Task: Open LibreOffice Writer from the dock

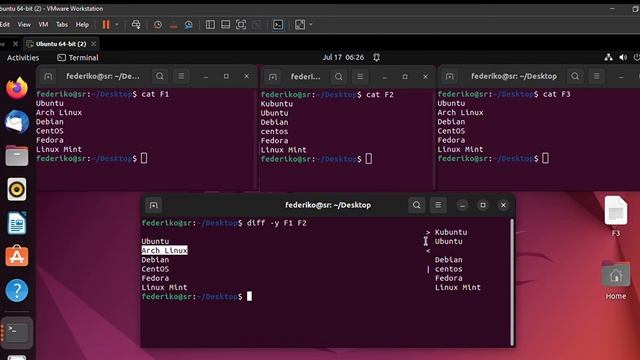Action: point(17,223)
